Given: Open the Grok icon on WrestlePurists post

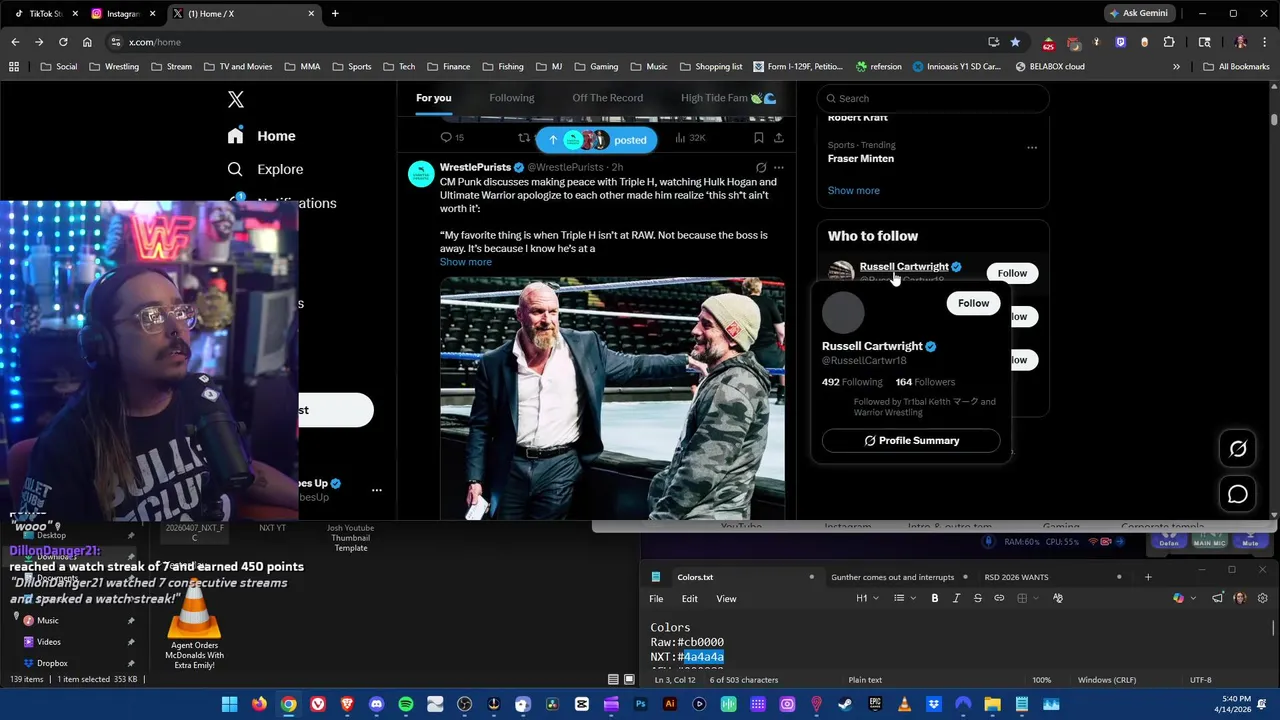Looking at the screenshot, I should (x=761, y=167).
